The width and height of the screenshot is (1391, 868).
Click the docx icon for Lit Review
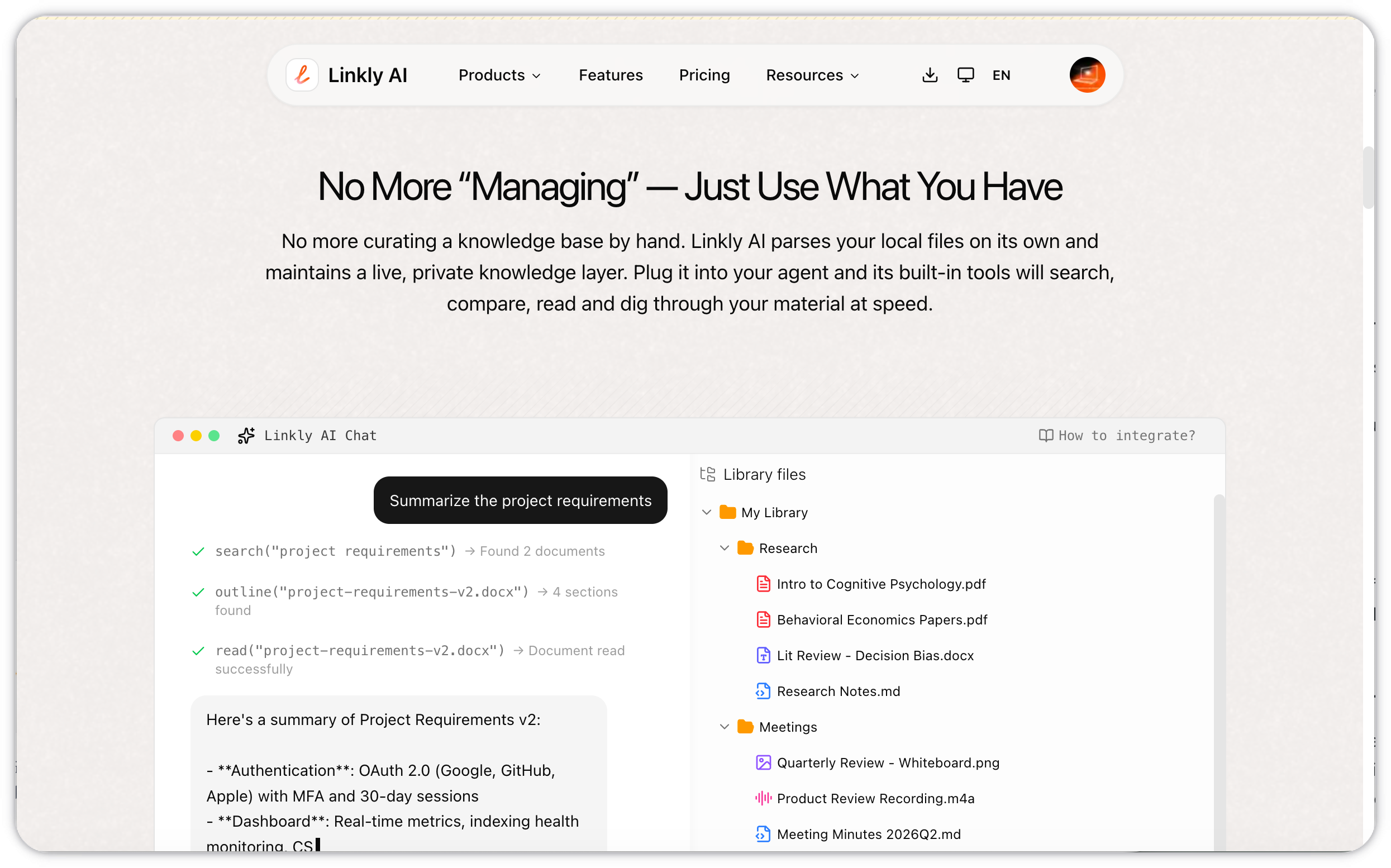coord(763,655)
